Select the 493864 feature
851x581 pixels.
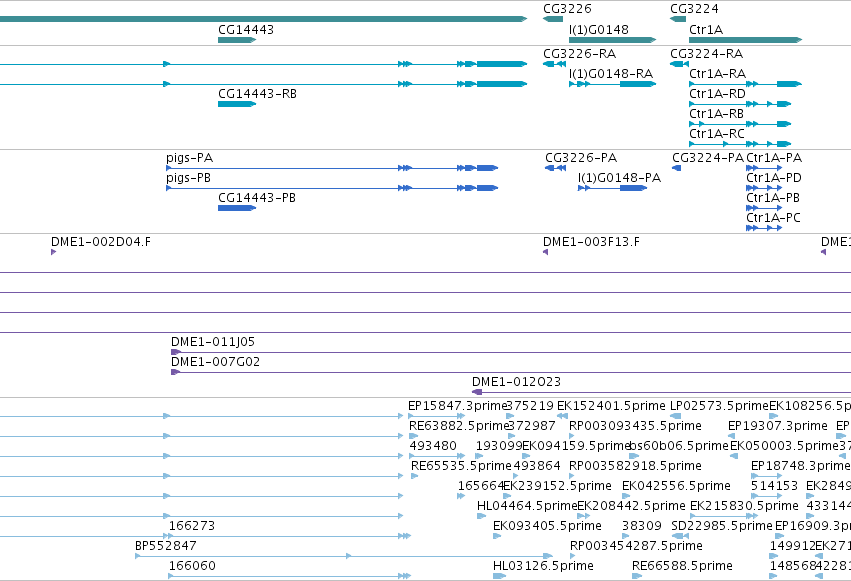516,476
